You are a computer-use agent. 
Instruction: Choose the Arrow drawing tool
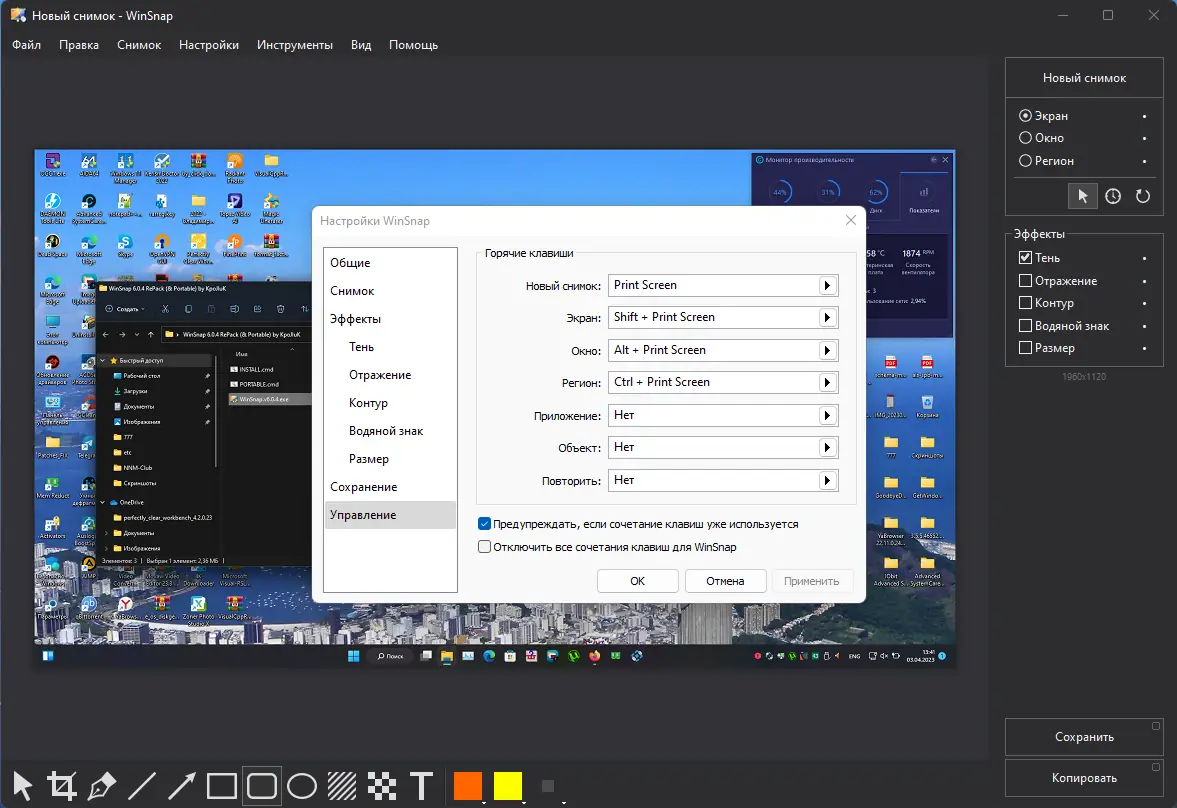[181, 786]
